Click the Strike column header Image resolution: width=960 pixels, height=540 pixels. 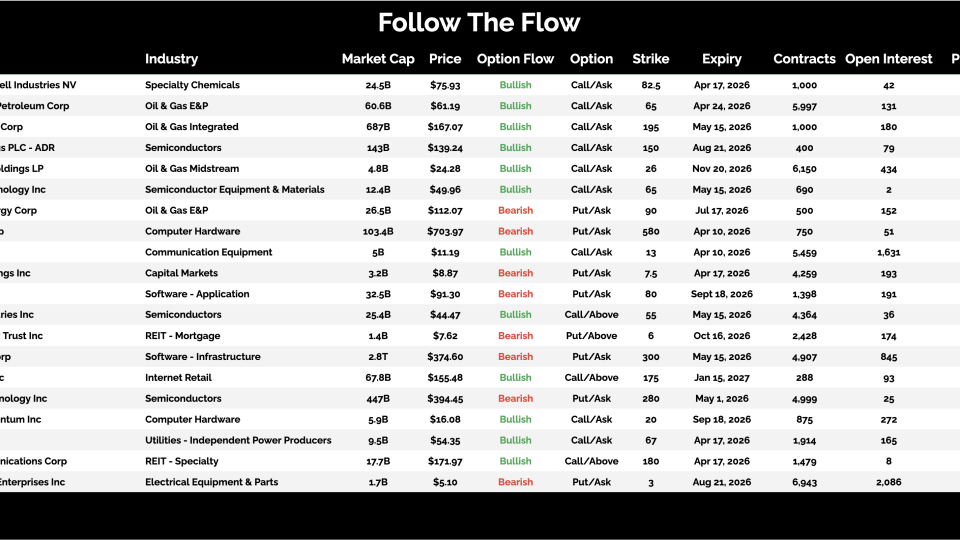651,59
